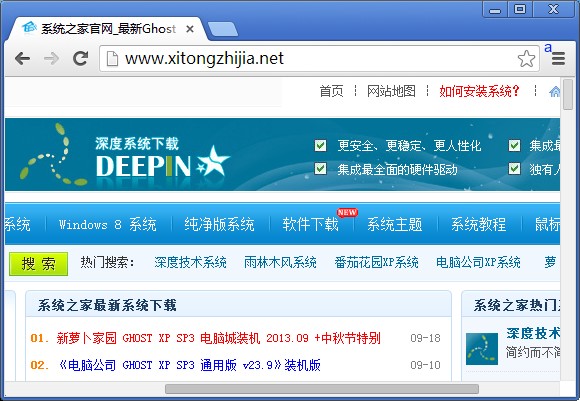Click the DEEPIN 深度系统下载 banner logo
580x401 pixels.
pos(126,155)
